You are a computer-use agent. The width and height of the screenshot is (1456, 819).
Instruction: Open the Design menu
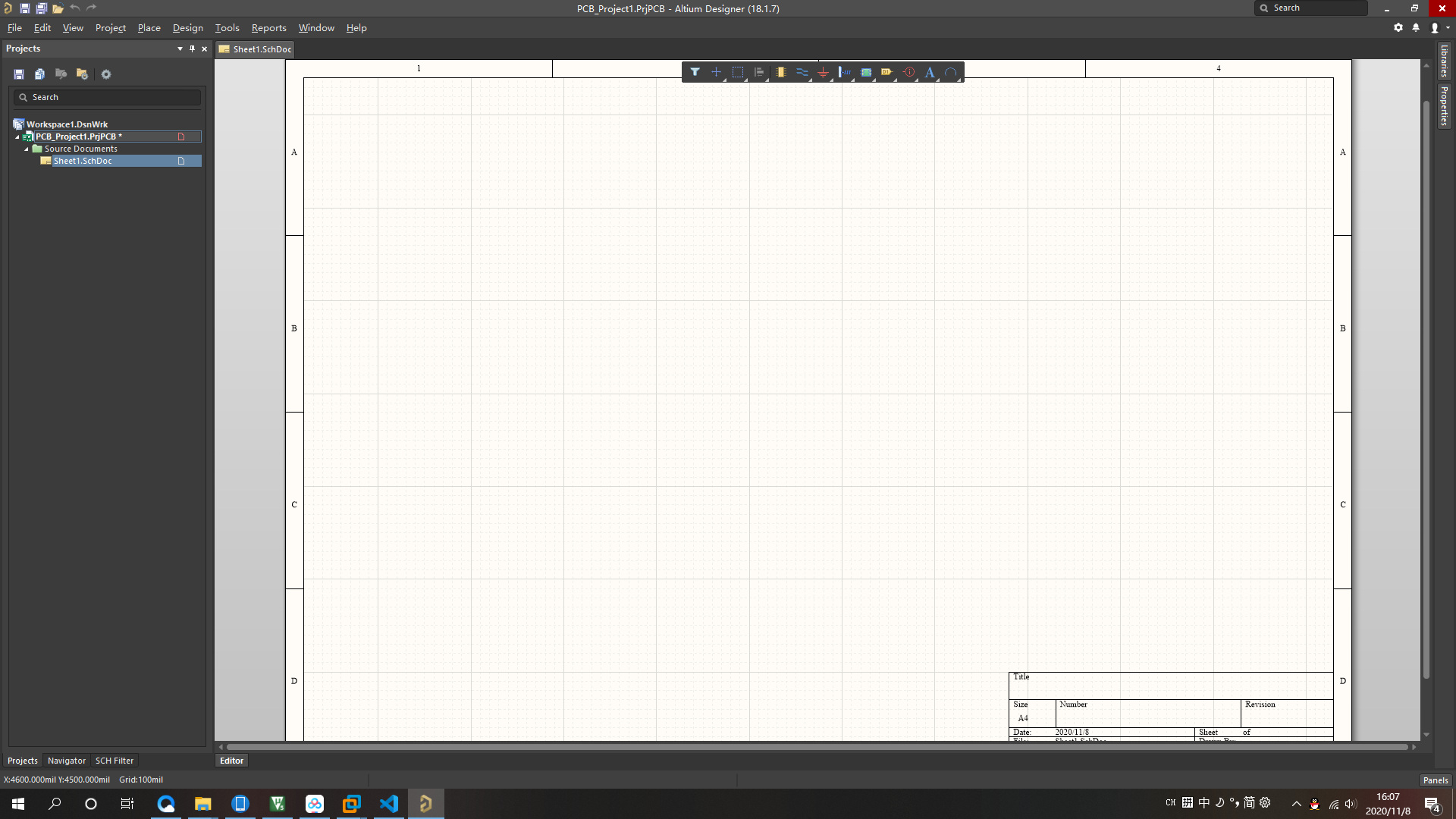tap(187, 28)
